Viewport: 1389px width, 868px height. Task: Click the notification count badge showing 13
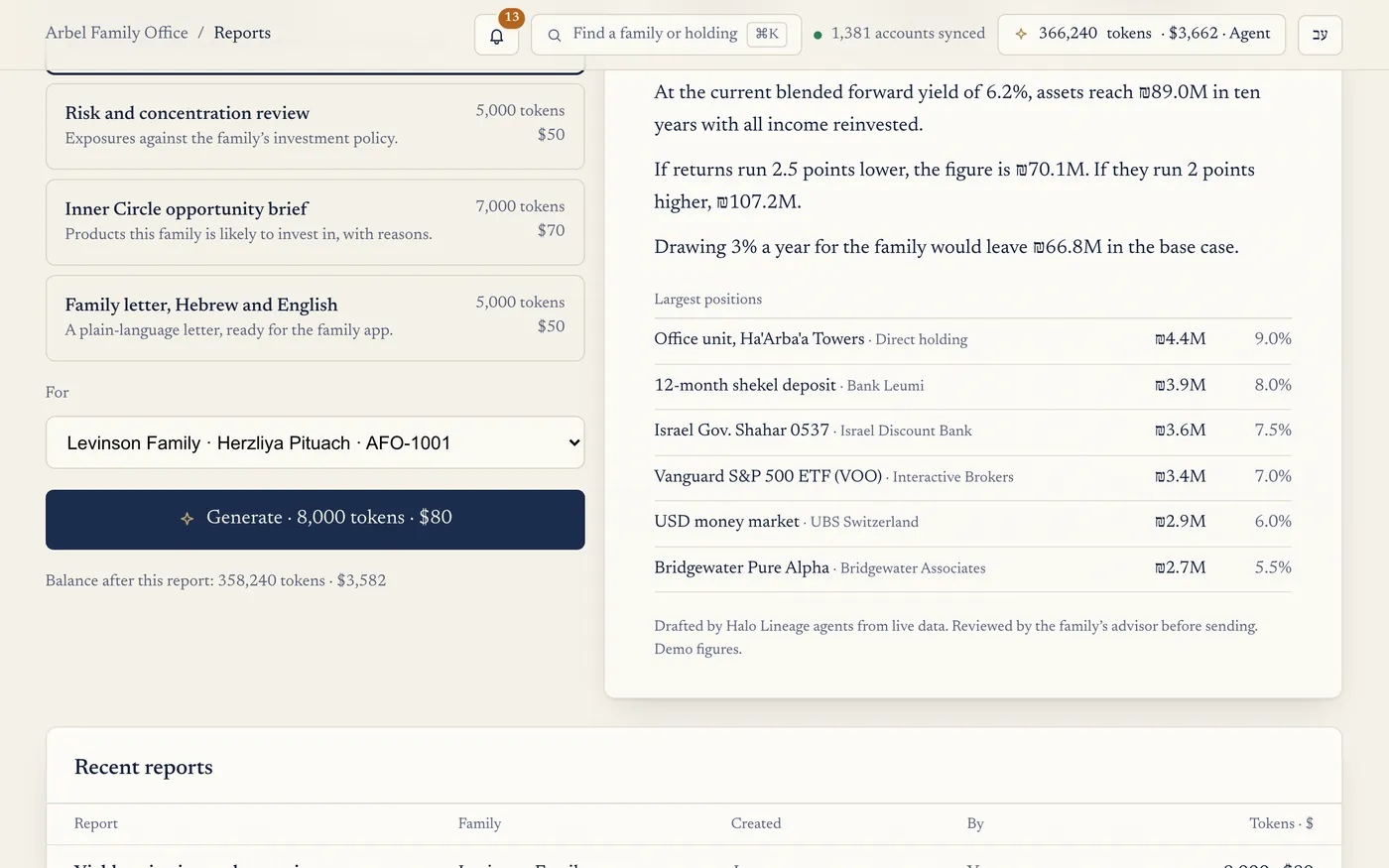[512, 17]
